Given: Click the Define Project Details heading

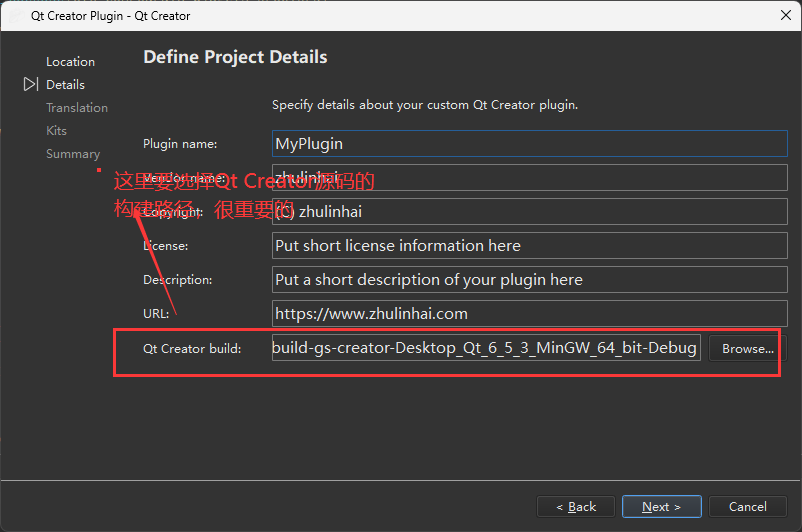Looking at the screenshot, I should pyautogui.click(x=235, y=57).
